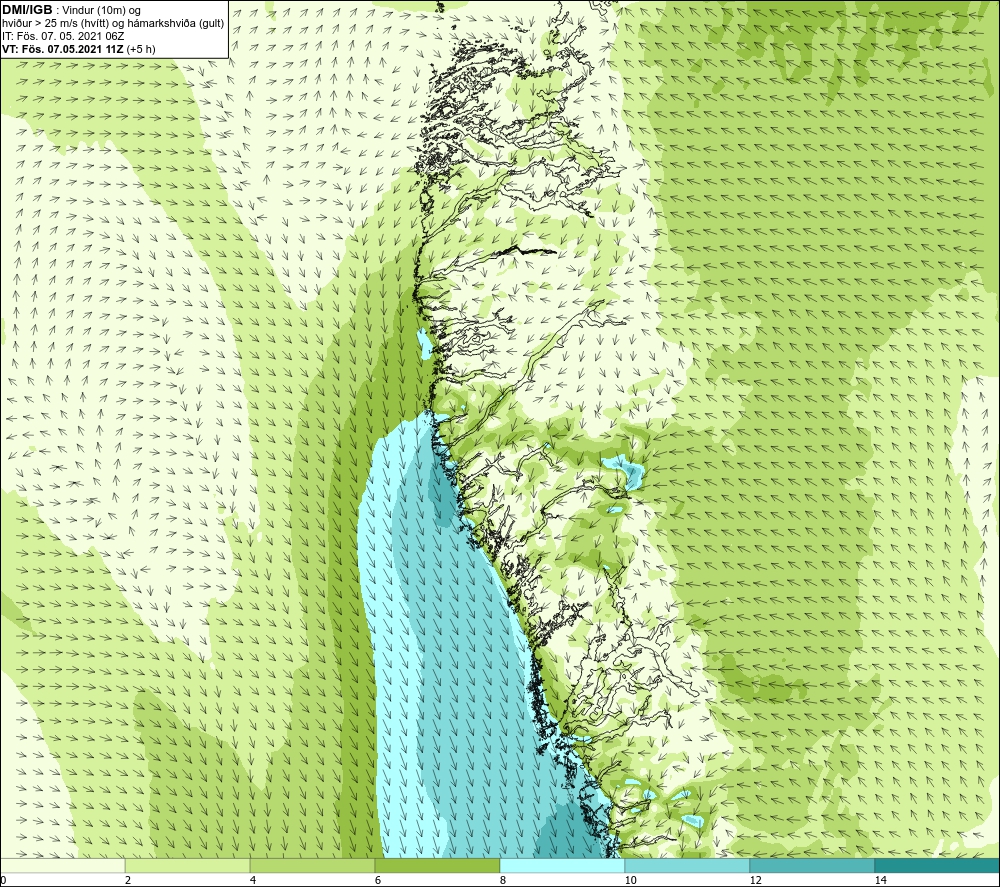This screenshot has height=887, width=1000.
Task: Click the 6–8 m/s color bar segment
Action: tap(438, 865)
